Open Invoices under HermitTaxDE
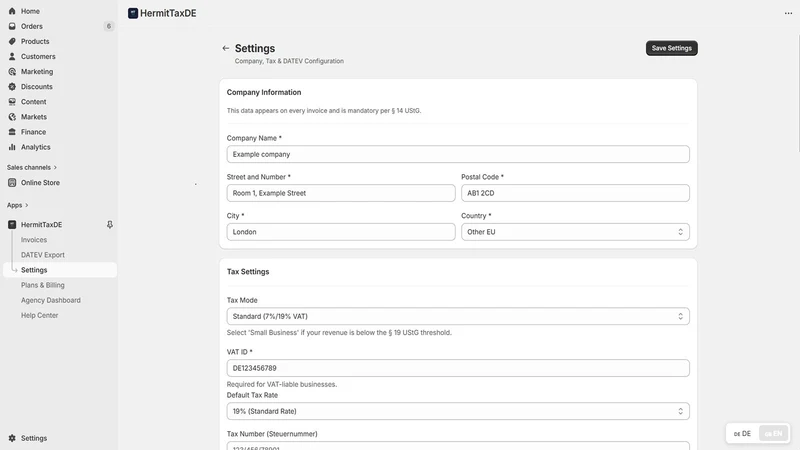The width and height of the screenshot is (800, 450). point(34,240)
